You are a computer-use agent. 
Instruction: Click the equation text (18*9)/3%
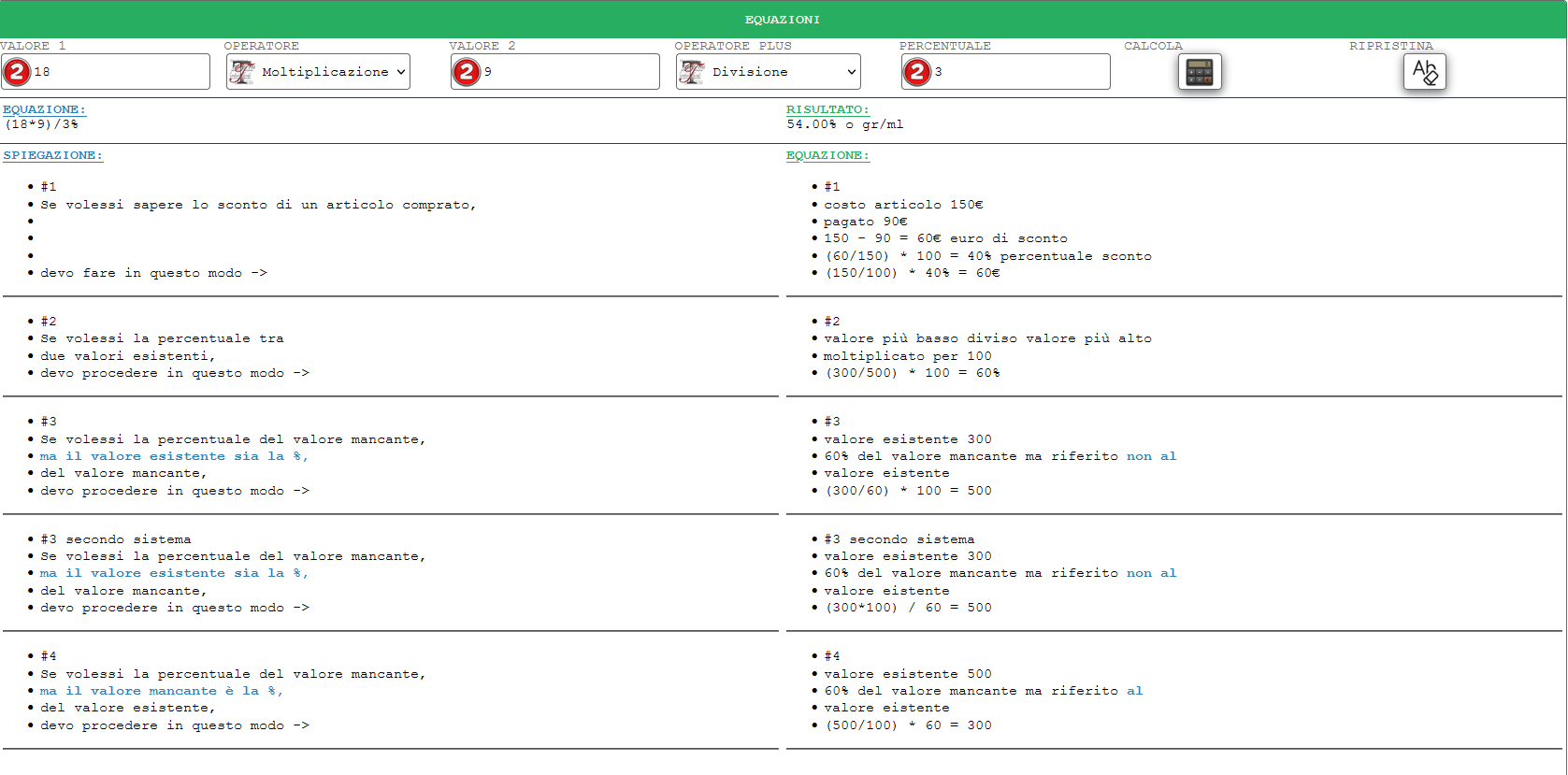pos(42,124)
